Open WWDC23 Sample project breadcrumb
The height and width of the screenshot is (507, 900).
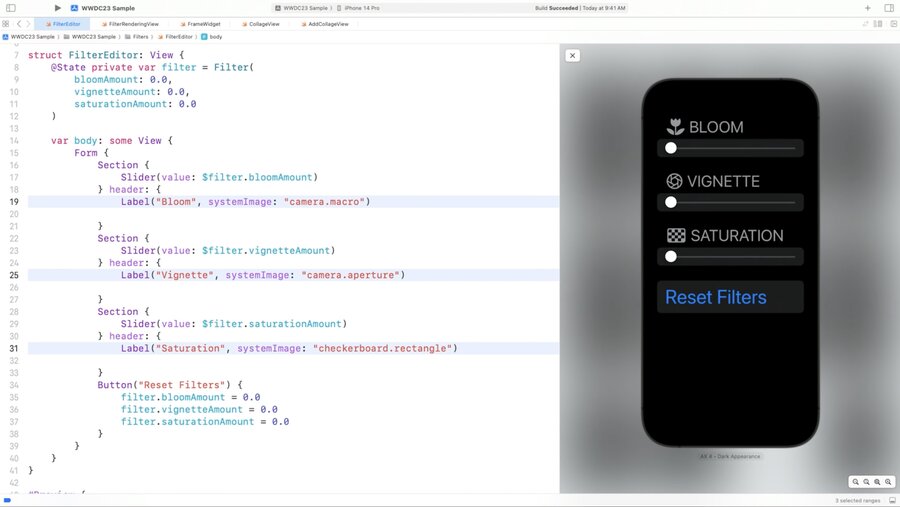tap(29, 37)
